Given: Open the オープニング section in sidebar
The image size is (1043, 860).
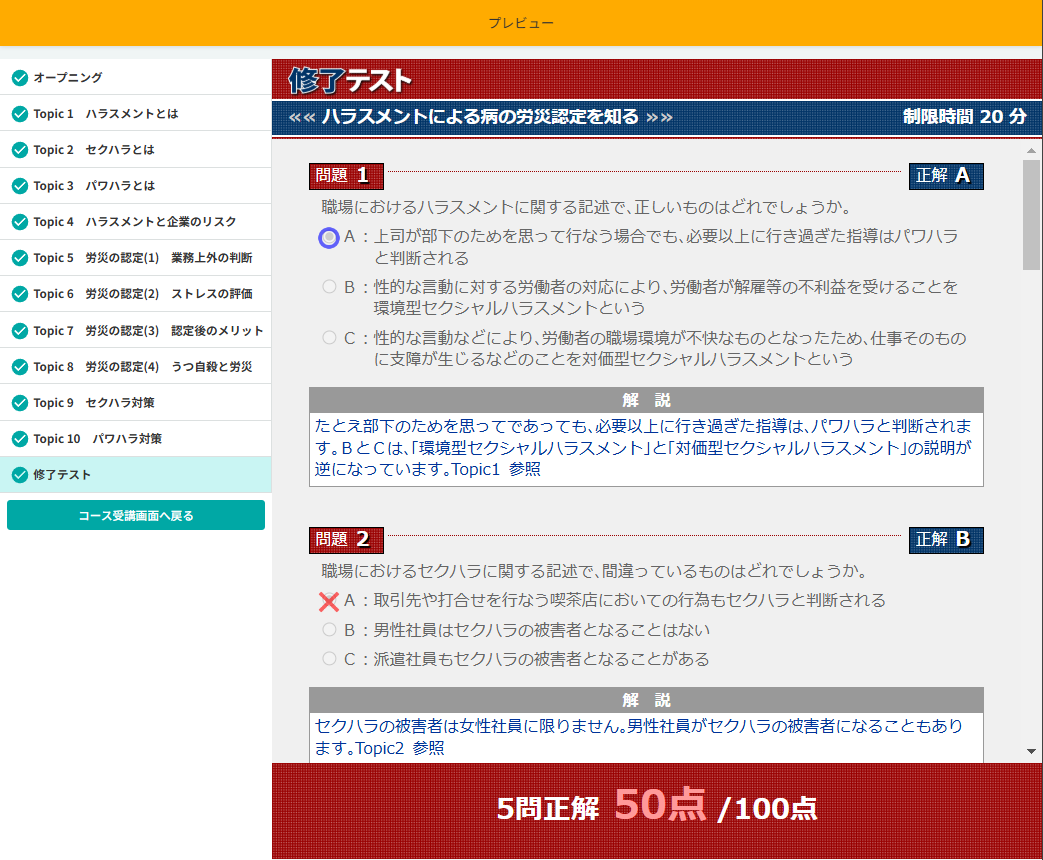Looking at the screenshot, I should [x=136, y=77].
